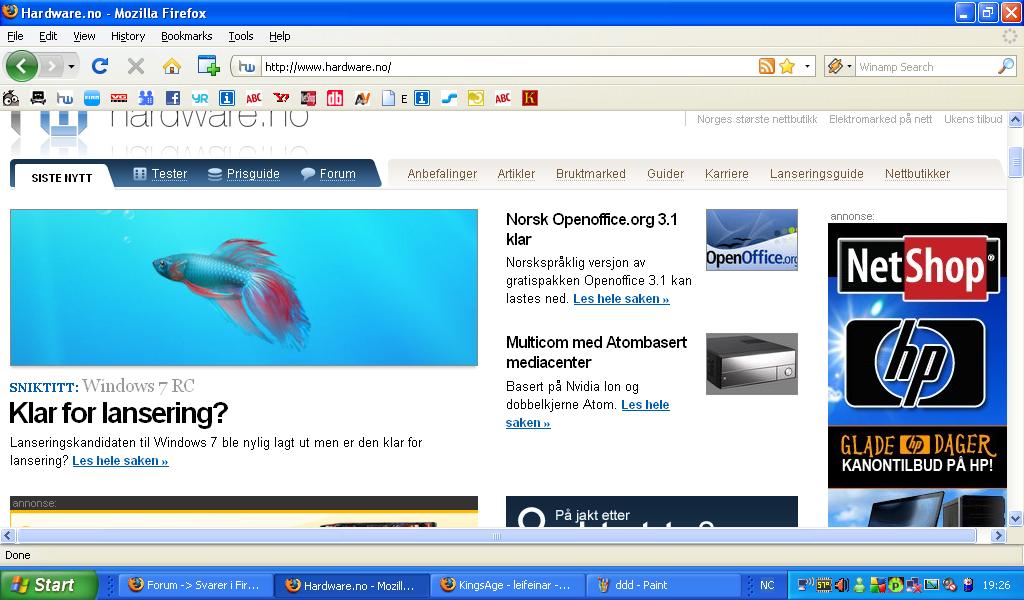Viewport: 1024px width, 600px height.
Task: Click the NetShop HP advertisement banner
Action: coord(917,375)
